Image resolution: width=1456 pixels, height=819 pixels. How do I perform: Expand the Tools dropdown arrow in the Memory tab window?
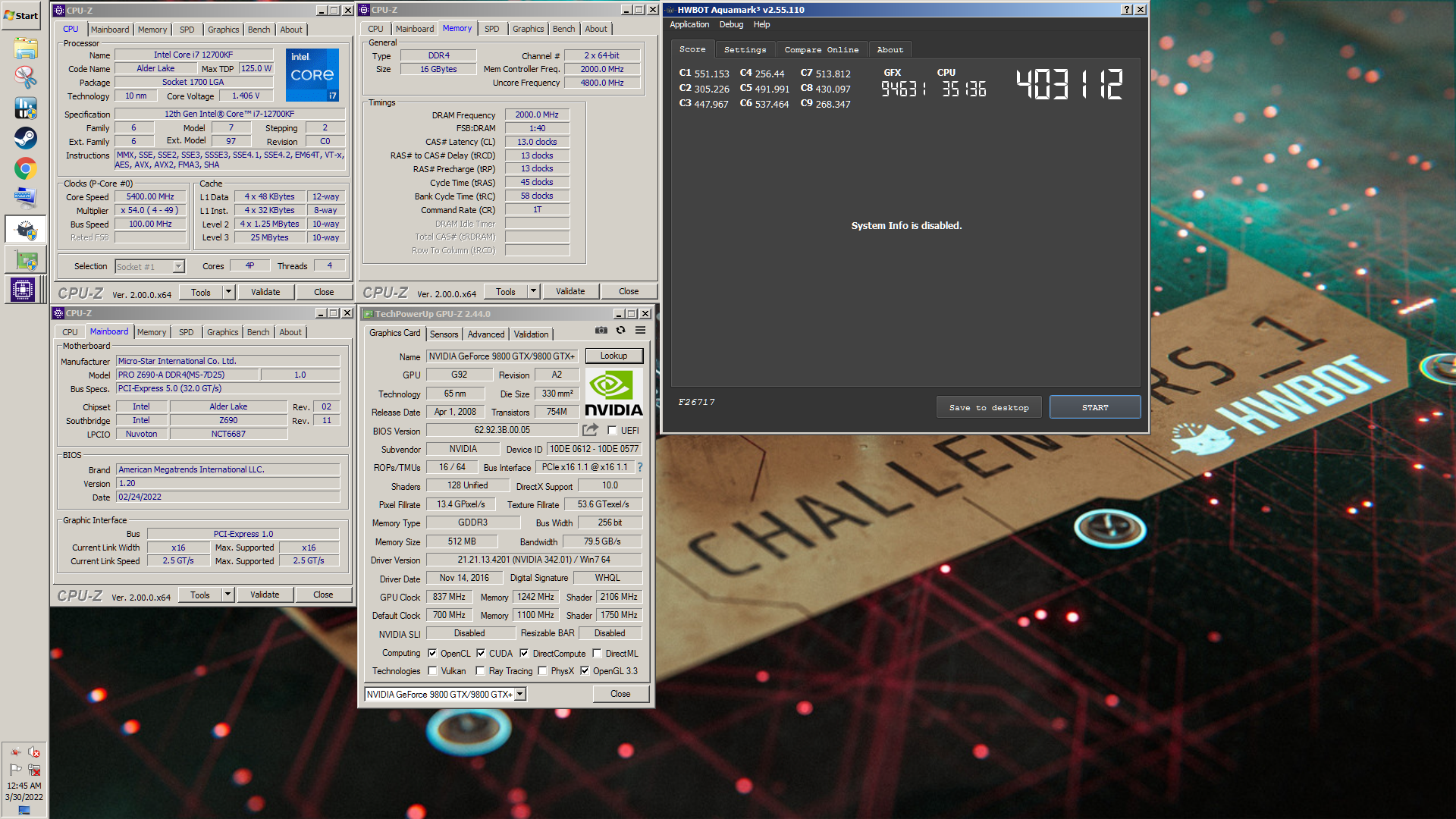click(533, 291)
